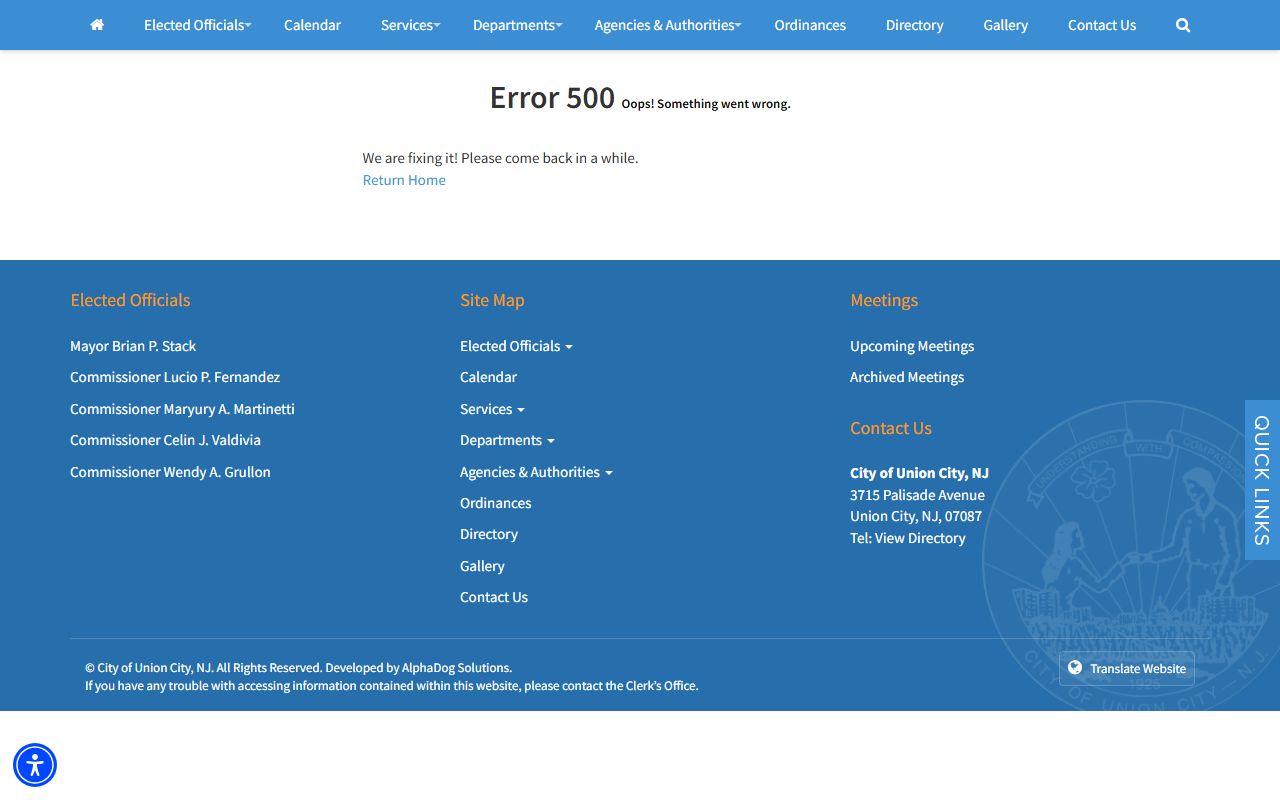This screenshot has height=800, width=1280.
Task: Go to Gallery in top navigation
Action: (x=1005, y=25)
